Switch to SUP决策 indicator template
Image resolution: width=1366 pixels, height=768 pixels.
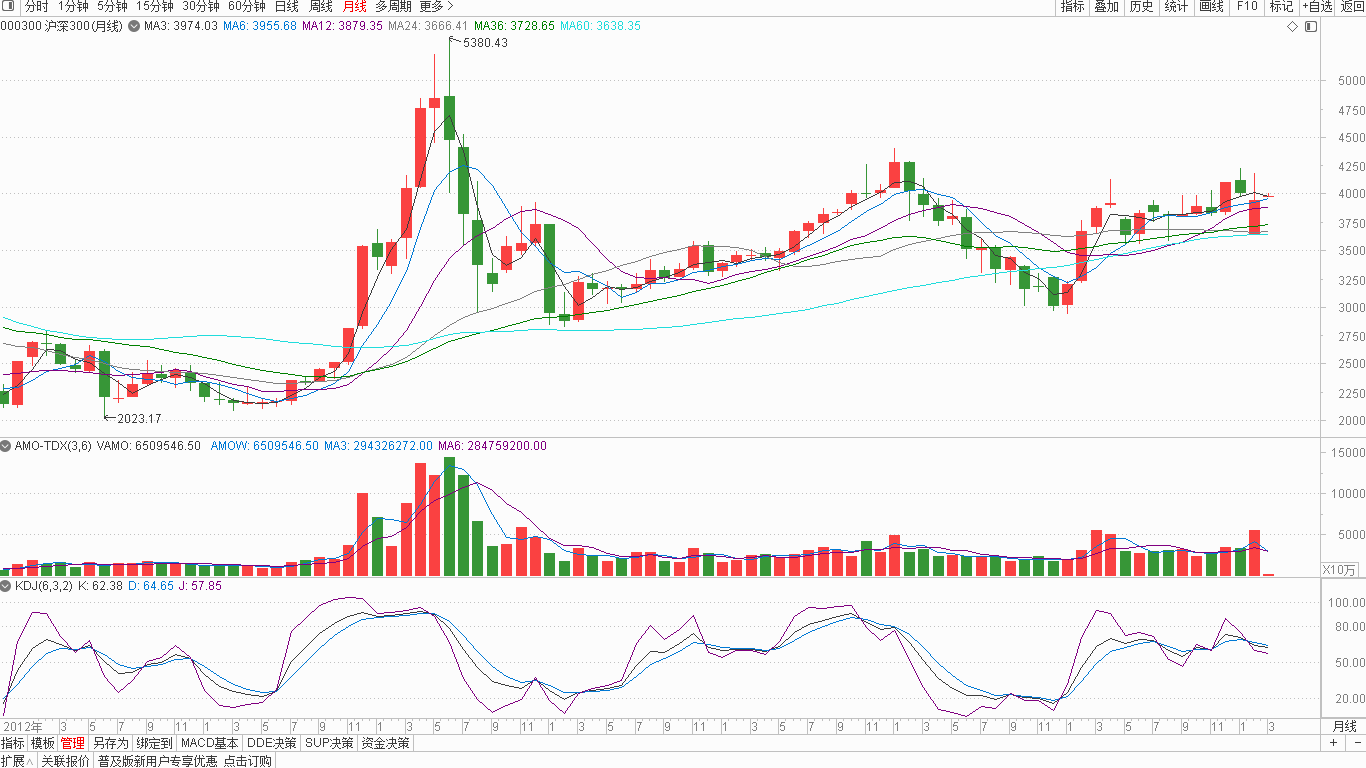click(x=329, y=744)
